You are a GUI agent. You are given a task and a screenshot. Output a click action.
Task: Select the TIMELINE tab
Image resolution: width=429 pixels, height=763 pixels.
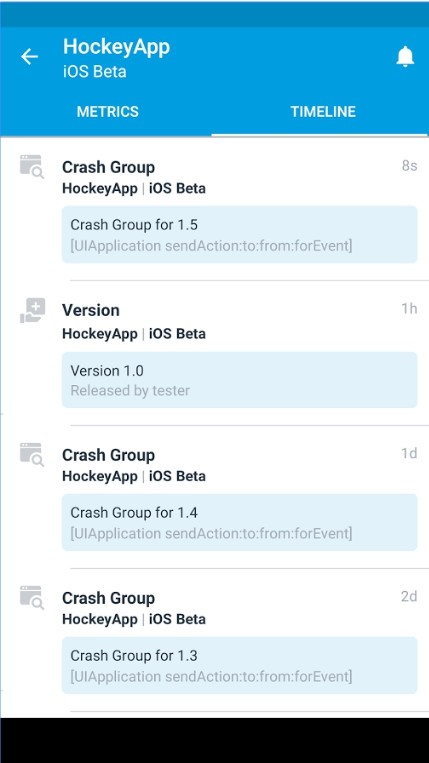click(x=323, y=111)
